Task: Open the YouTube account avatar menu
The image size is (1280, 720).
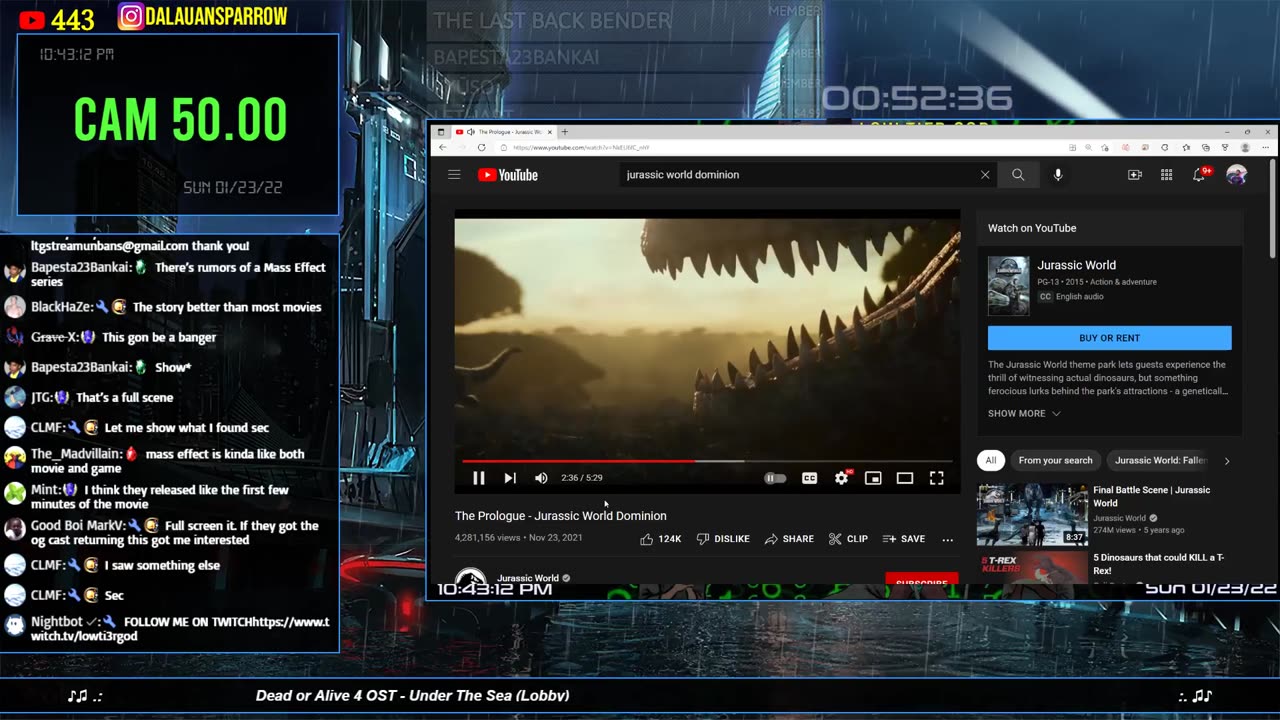Action: point(1237,175)
